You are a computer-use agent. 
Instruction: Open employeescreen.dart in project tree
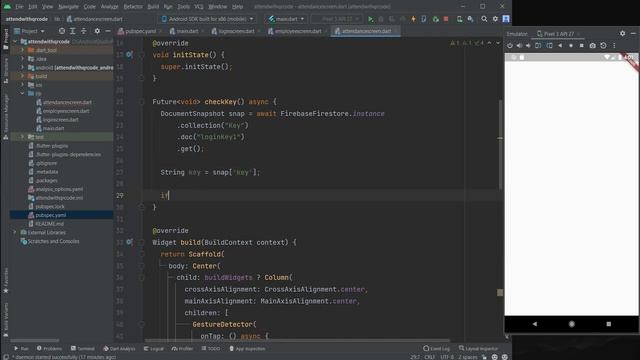(66, 111)
